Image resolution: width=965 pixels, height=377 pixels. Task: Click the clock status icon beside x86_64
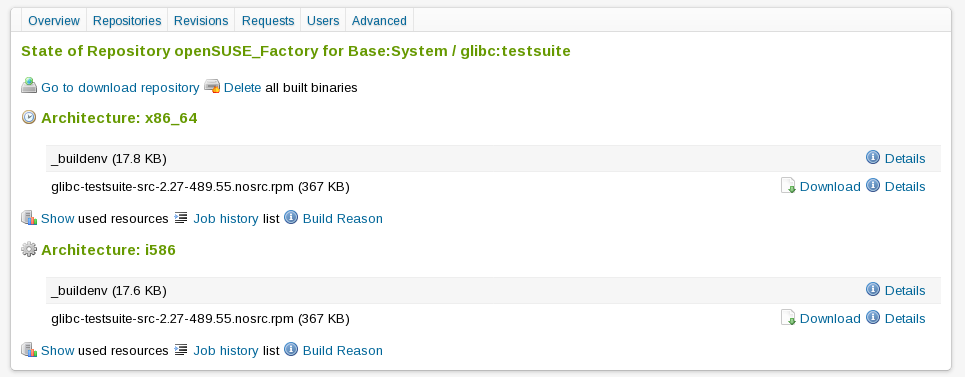29,117
